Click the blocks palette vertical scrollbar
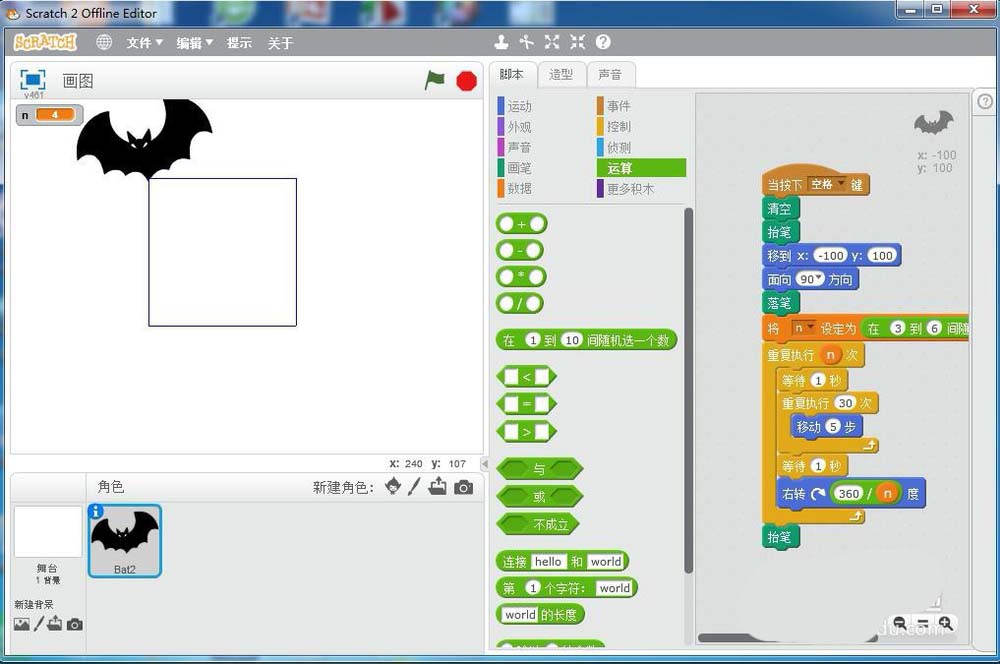The height and width of the screenshot is (664, 1000). pyautogui.click(x=688, y=390)
